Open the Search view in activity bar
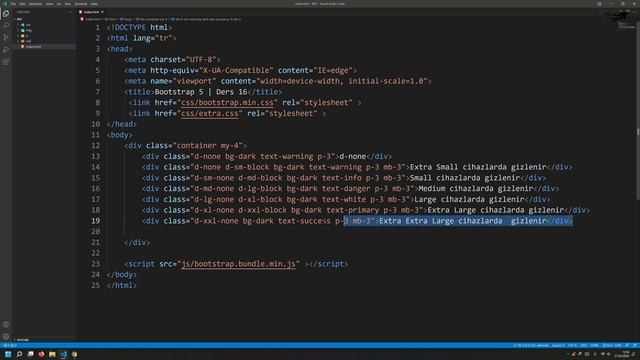Viewport: 640px width, 360px height. tap(6, 25)
